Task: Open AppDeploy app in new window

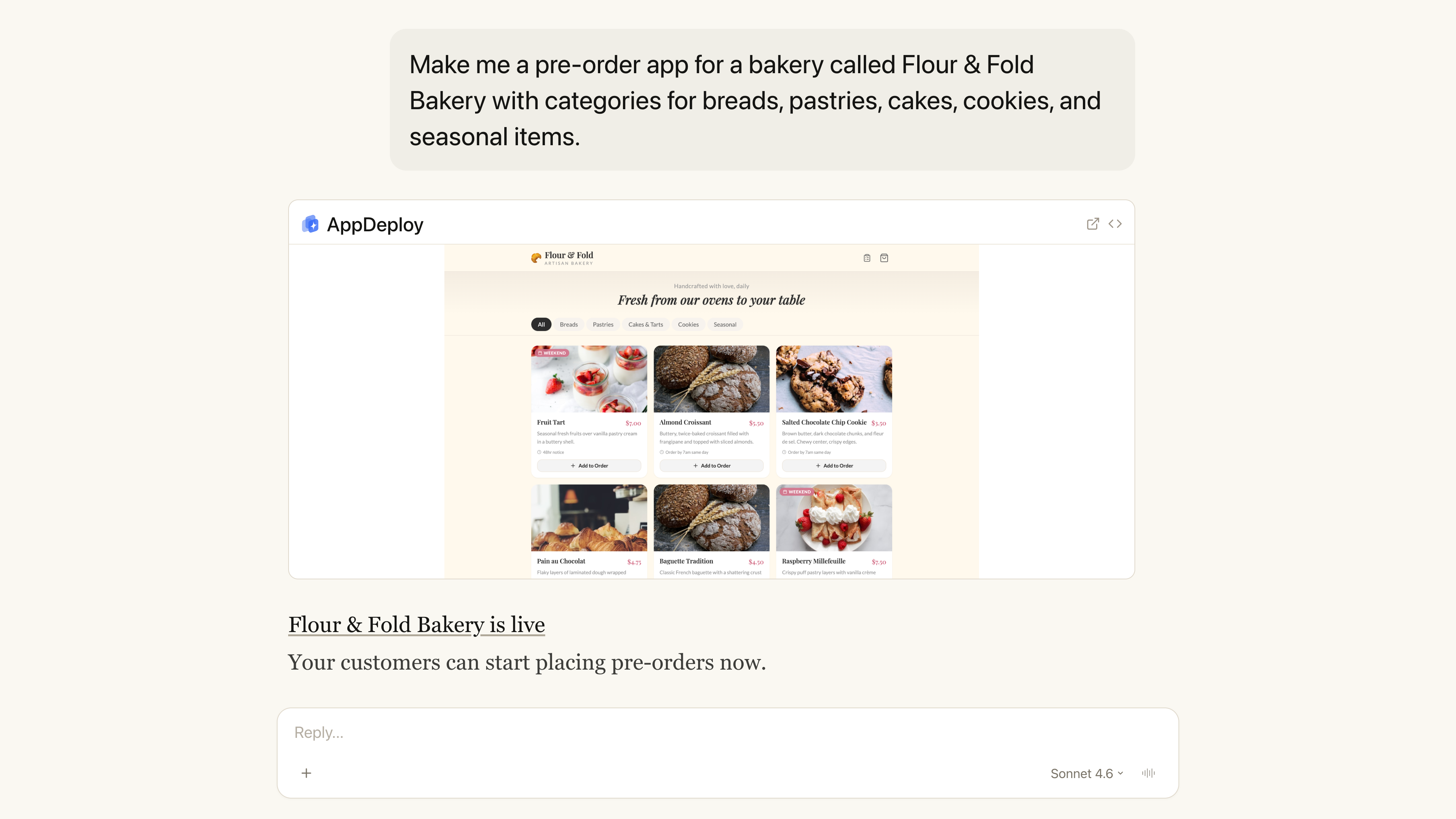Action: [x=1092, y=224]
